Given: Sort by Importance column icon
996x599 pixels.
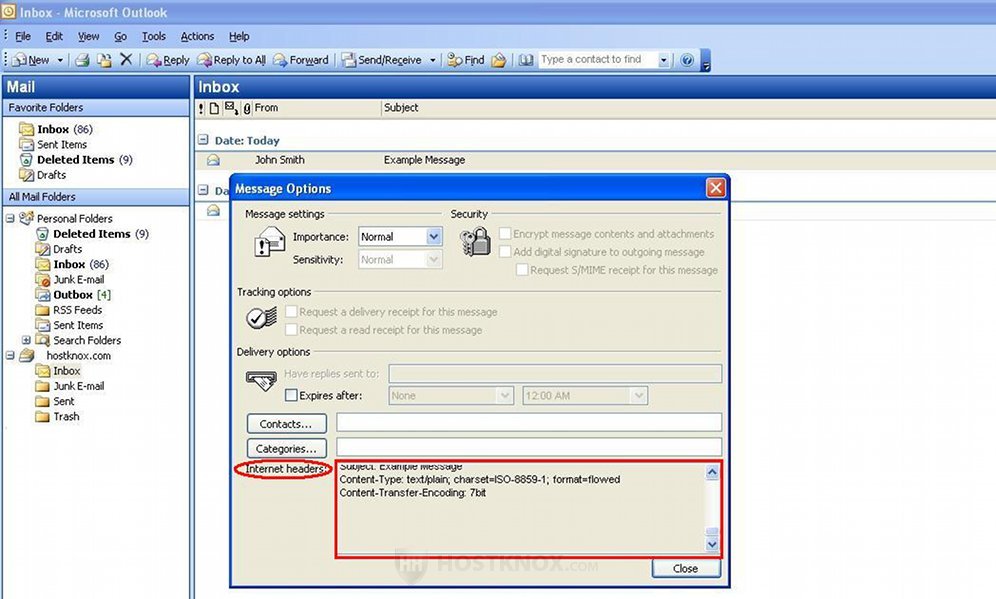Looking at the screenshot, I should pyautogui.click(x=201, y=108).
